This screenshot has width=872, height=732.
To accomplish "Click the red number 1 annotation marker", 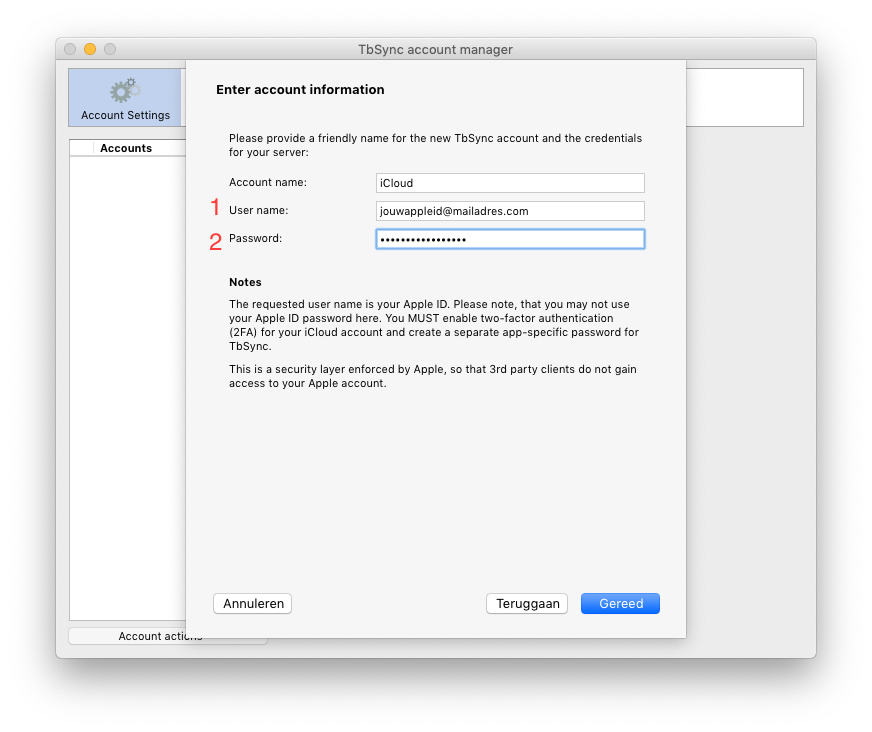I will [214, 208].
